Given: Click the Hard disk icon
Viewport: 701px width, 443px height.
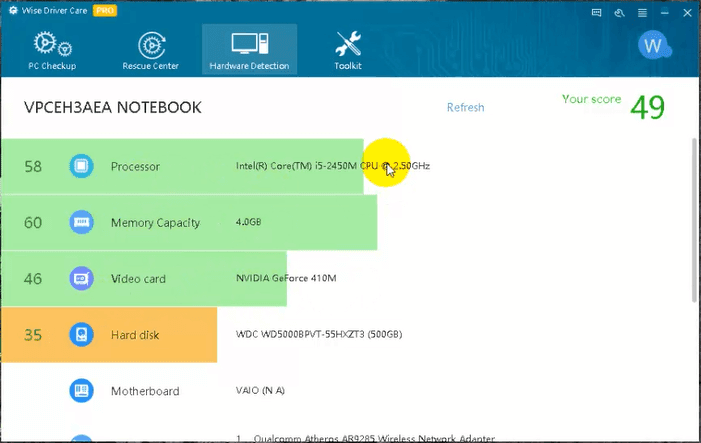Looking at the screenshot, I should tap(81, 334).
